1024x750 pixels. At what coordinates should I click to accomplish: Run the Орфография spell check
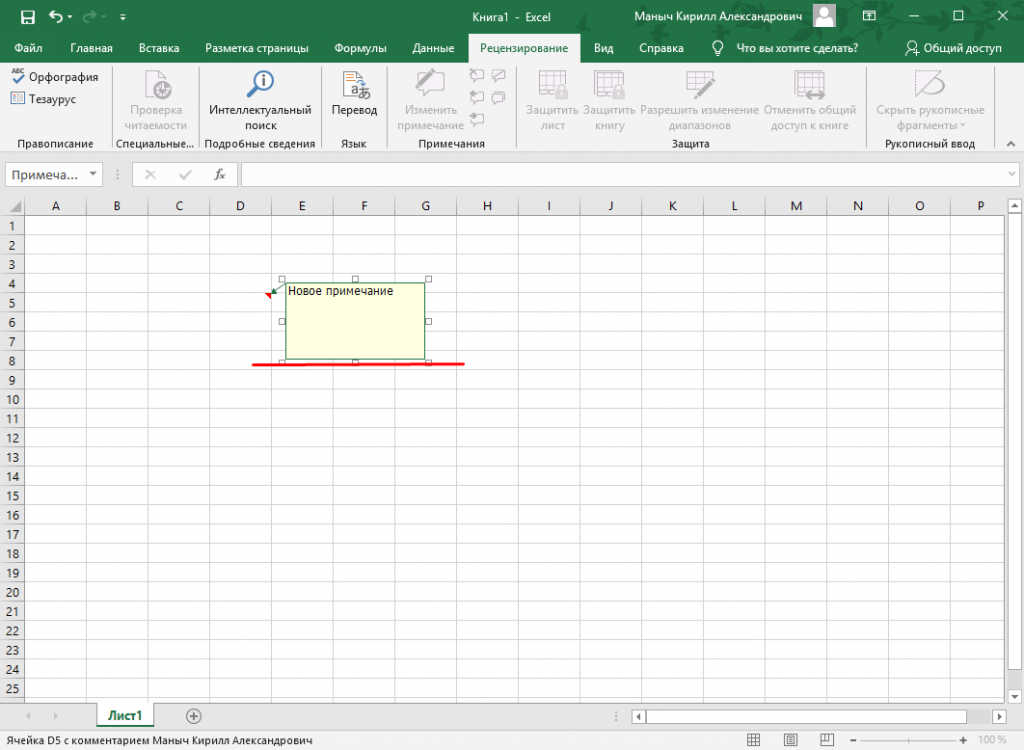point(55,77)
